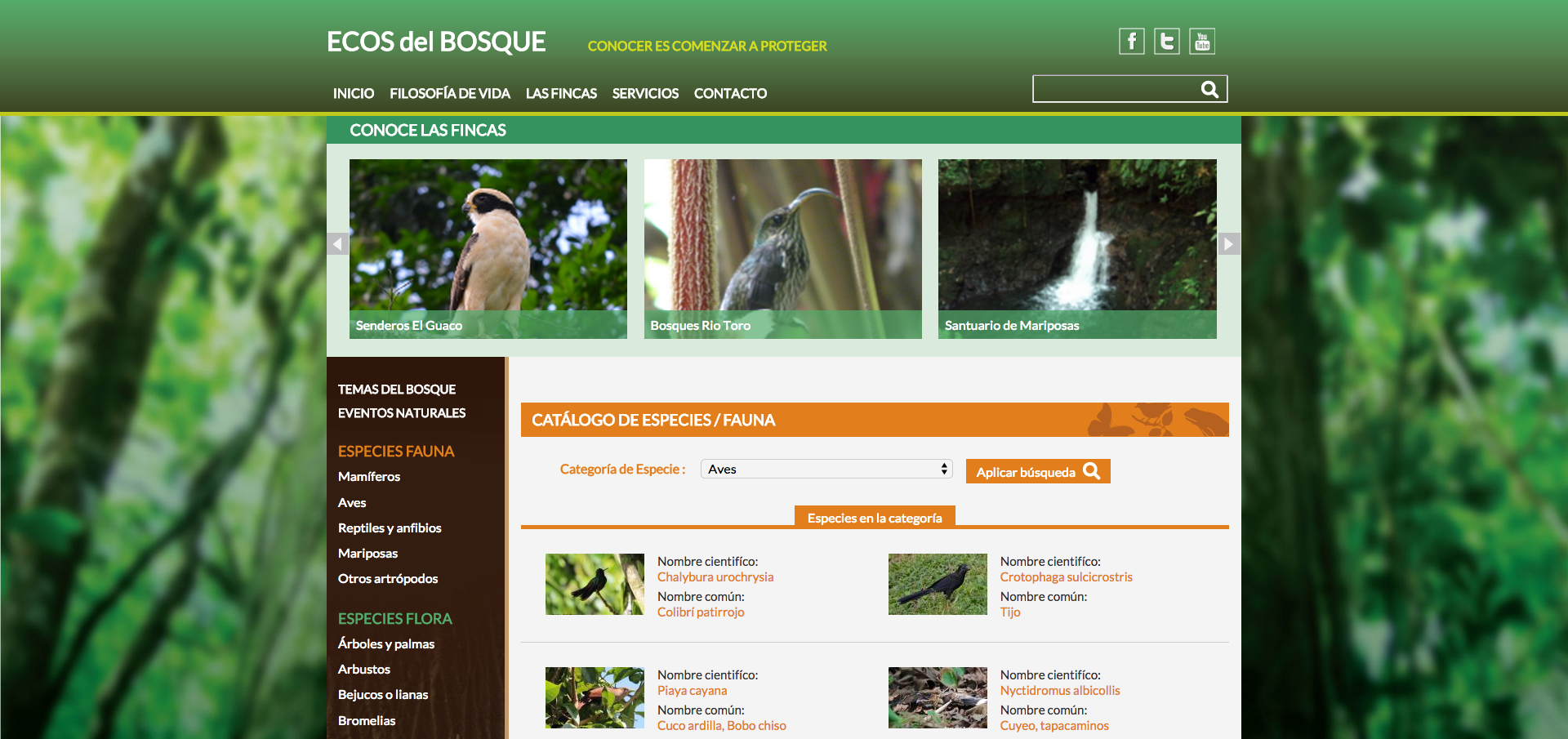Image resolution: width=1568 pixels, height=739 pixels.
Task: Expand the Categoría de Especie dropdown
Action: [x=826, y=469]
